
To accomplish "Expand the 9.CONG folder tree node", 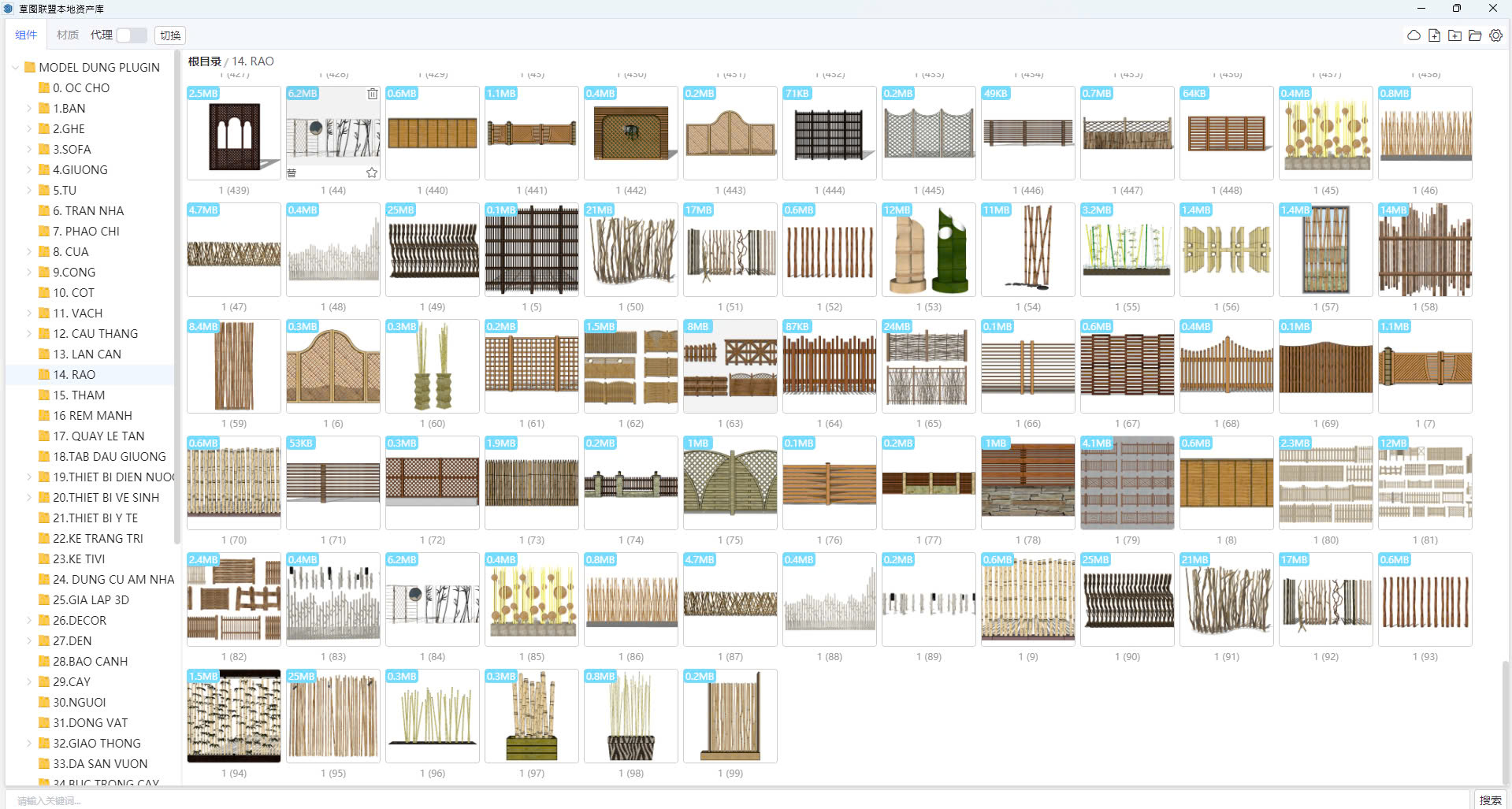I will (x=29, y=273).
